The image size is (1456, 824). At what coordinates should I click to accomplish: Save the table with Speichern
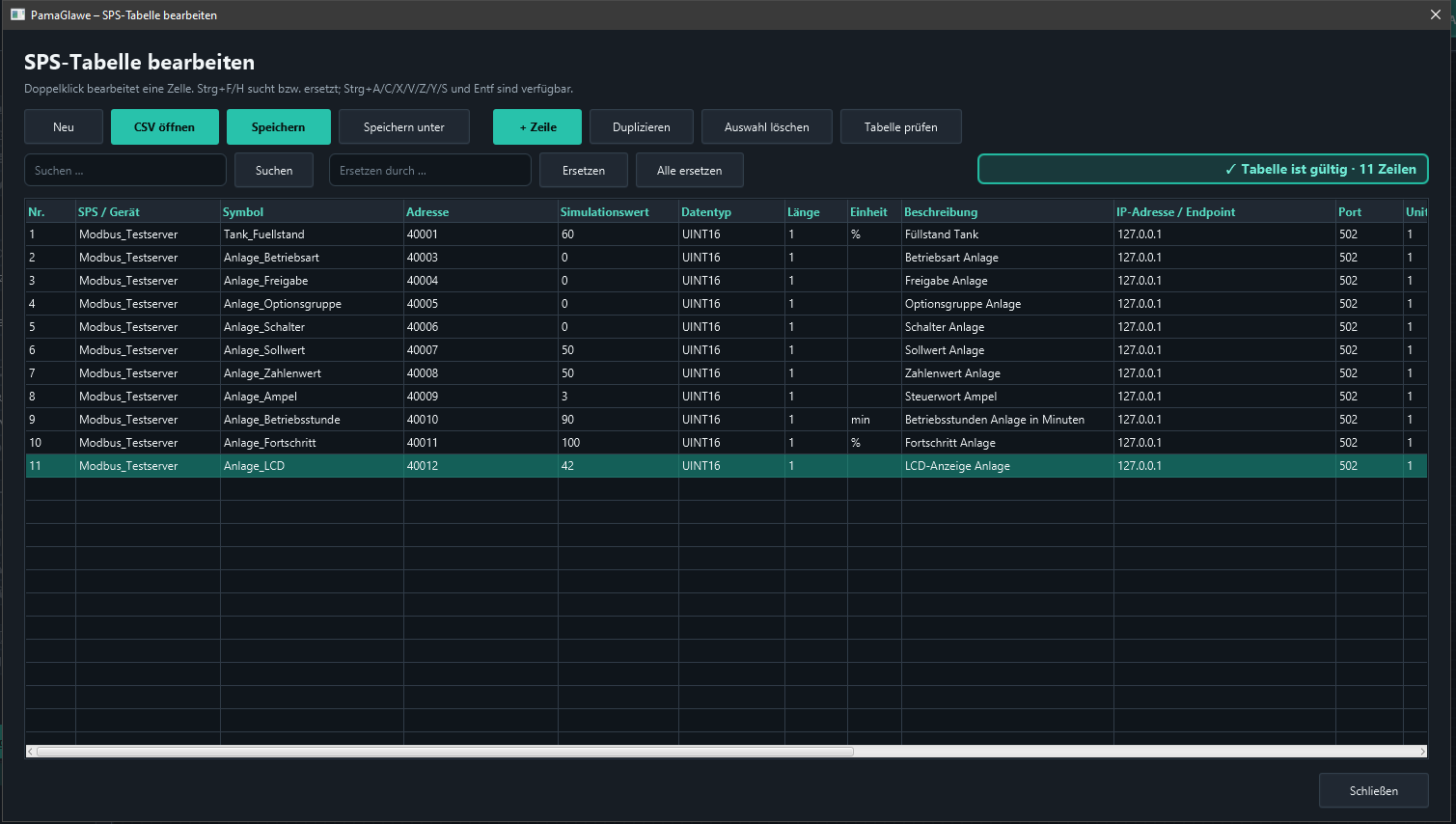point(278,126)
